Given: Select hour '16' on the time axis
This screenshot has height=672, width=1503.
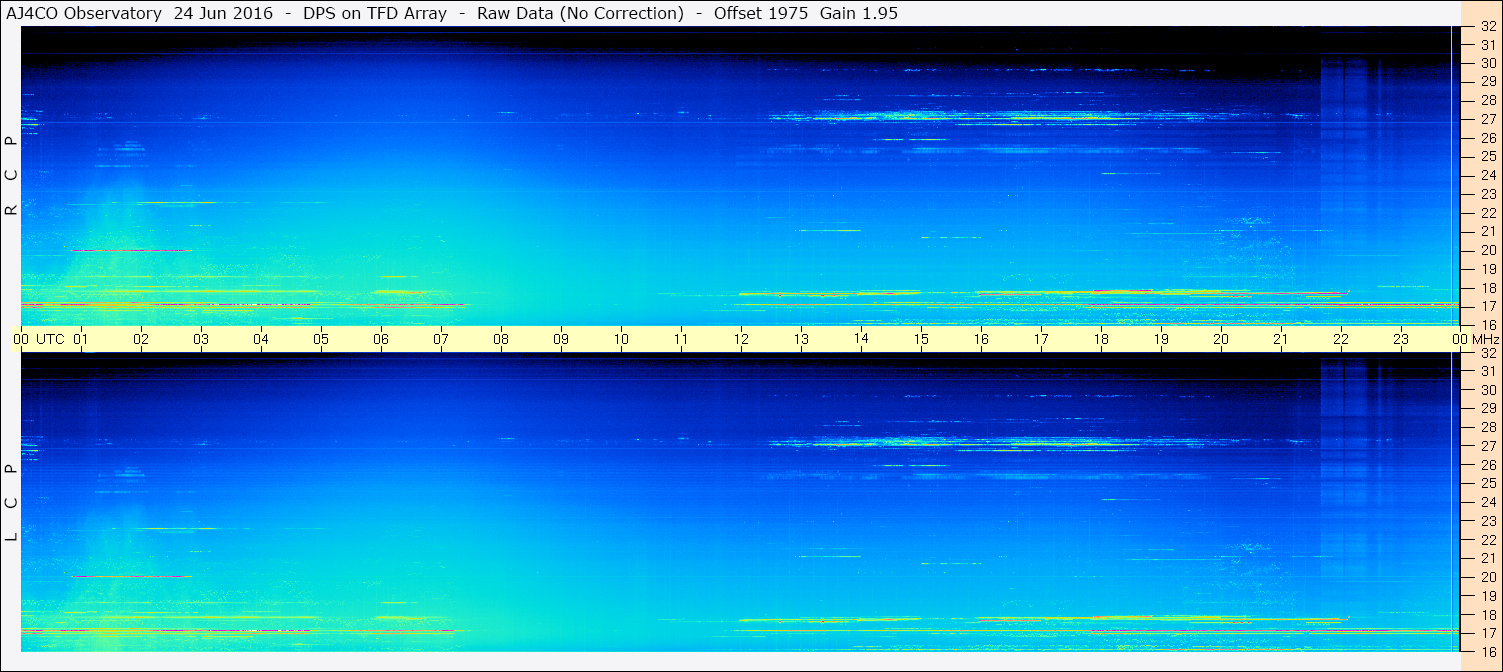Looking at the screenshot, I should point(981,339).
